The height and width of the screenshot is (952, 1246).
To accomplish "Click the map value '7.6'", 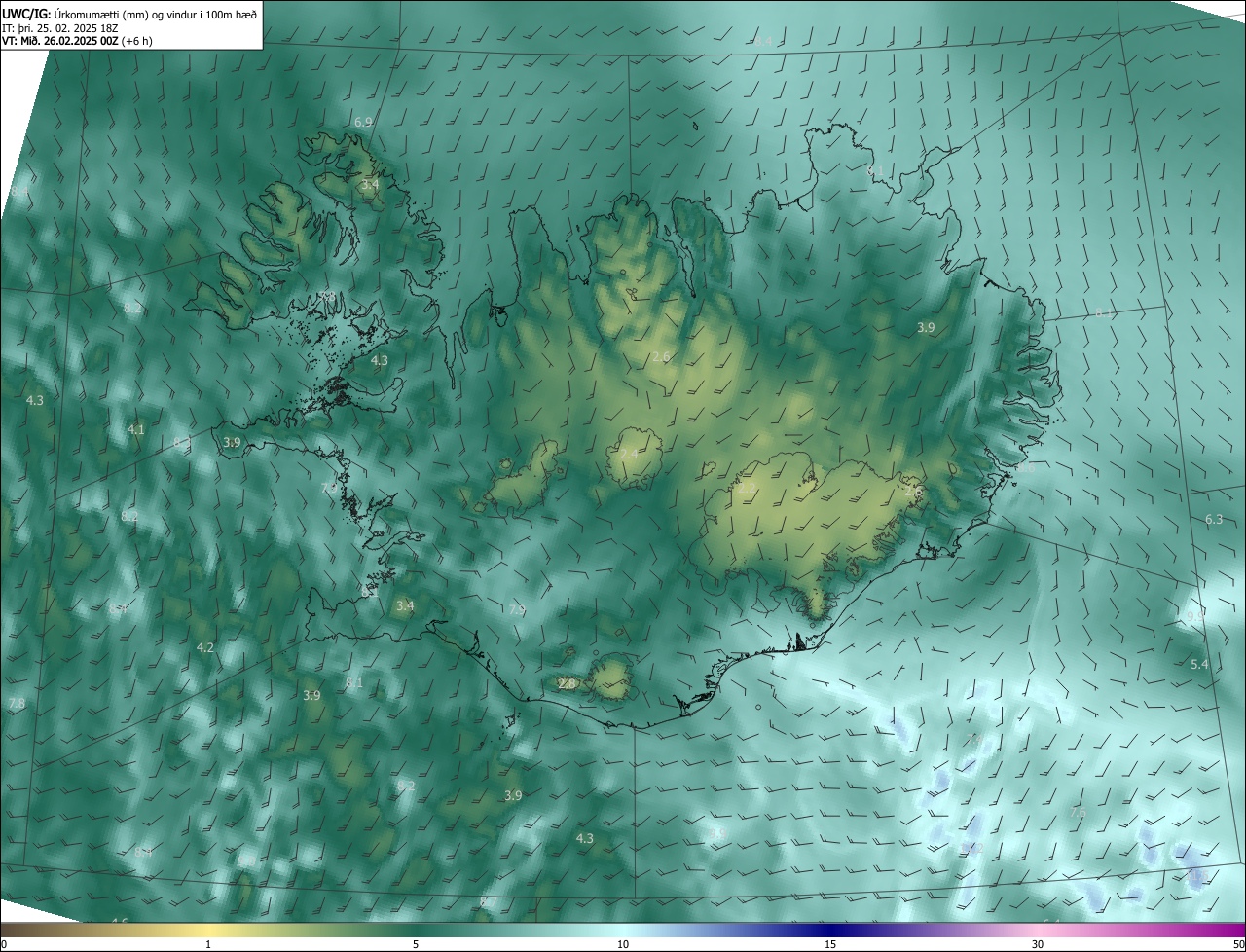I will (x=1078, y=812).
